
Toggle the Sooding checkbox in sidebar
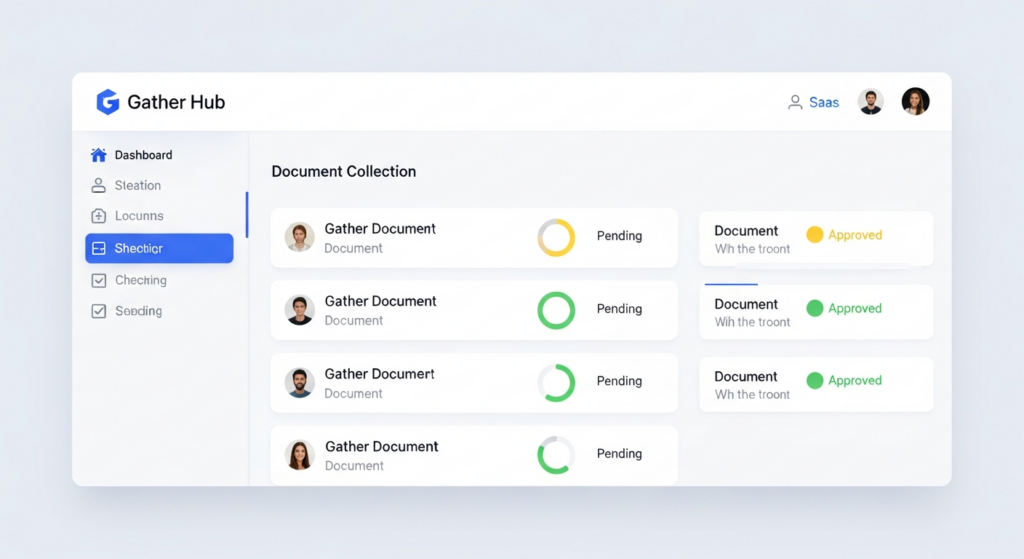point(98,311)
